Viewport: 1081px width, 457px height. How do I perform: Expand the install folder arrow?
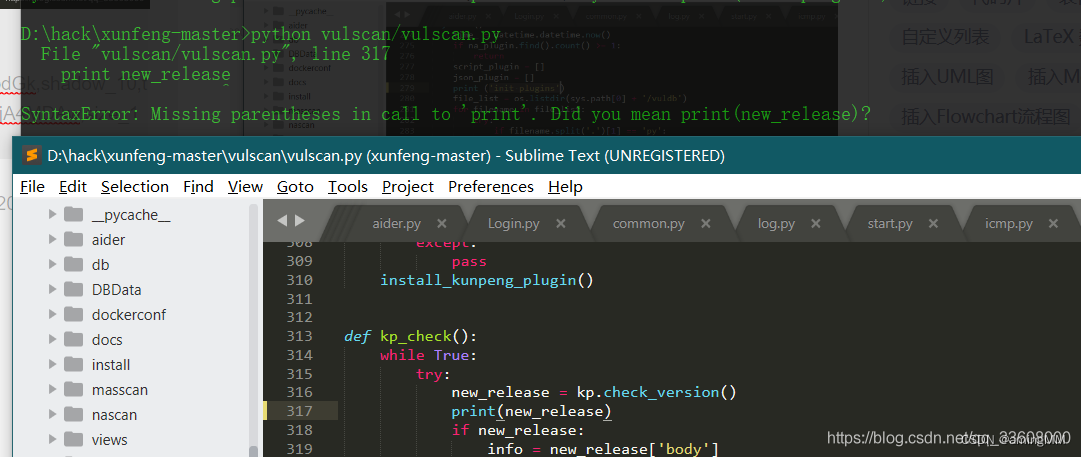[52, 365]
